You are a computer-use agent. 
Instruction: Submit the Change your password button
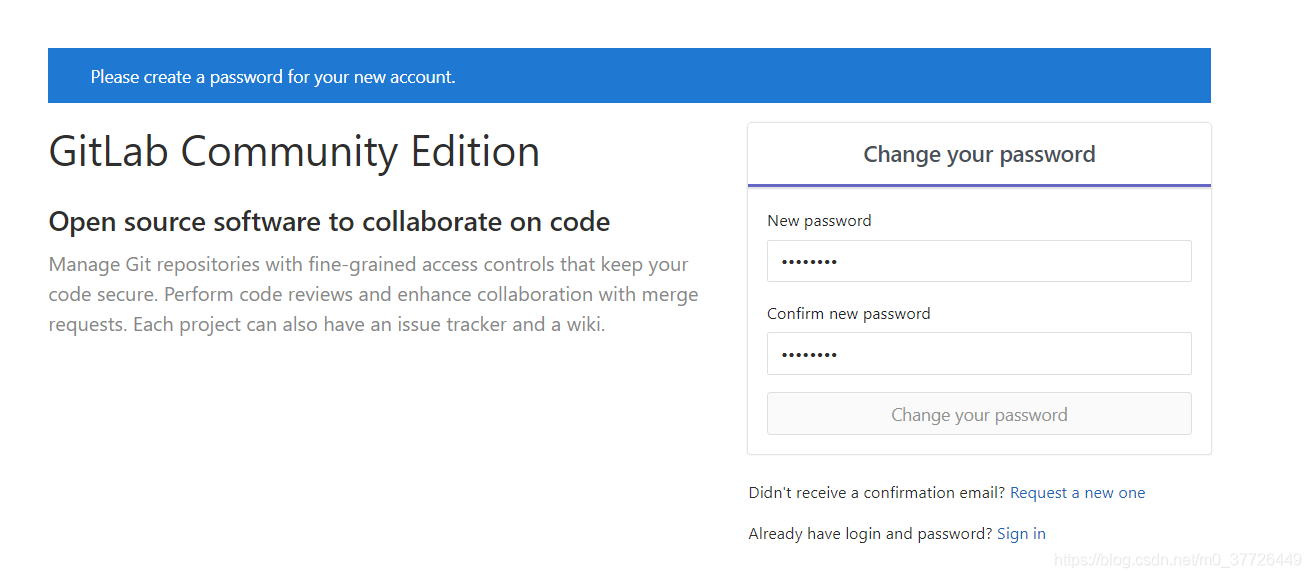(x=979, y=414)
